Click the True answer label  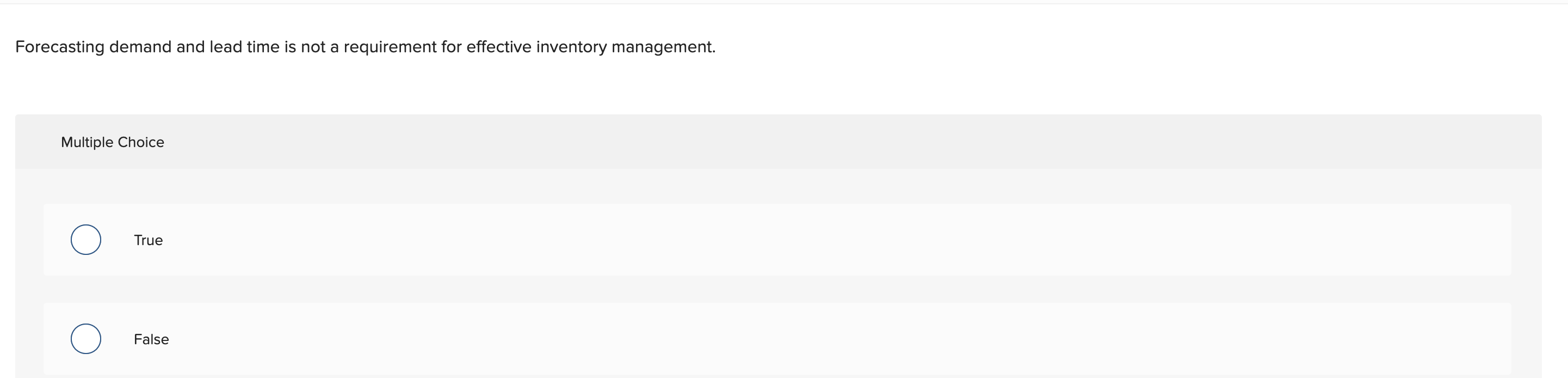[149, 240]
